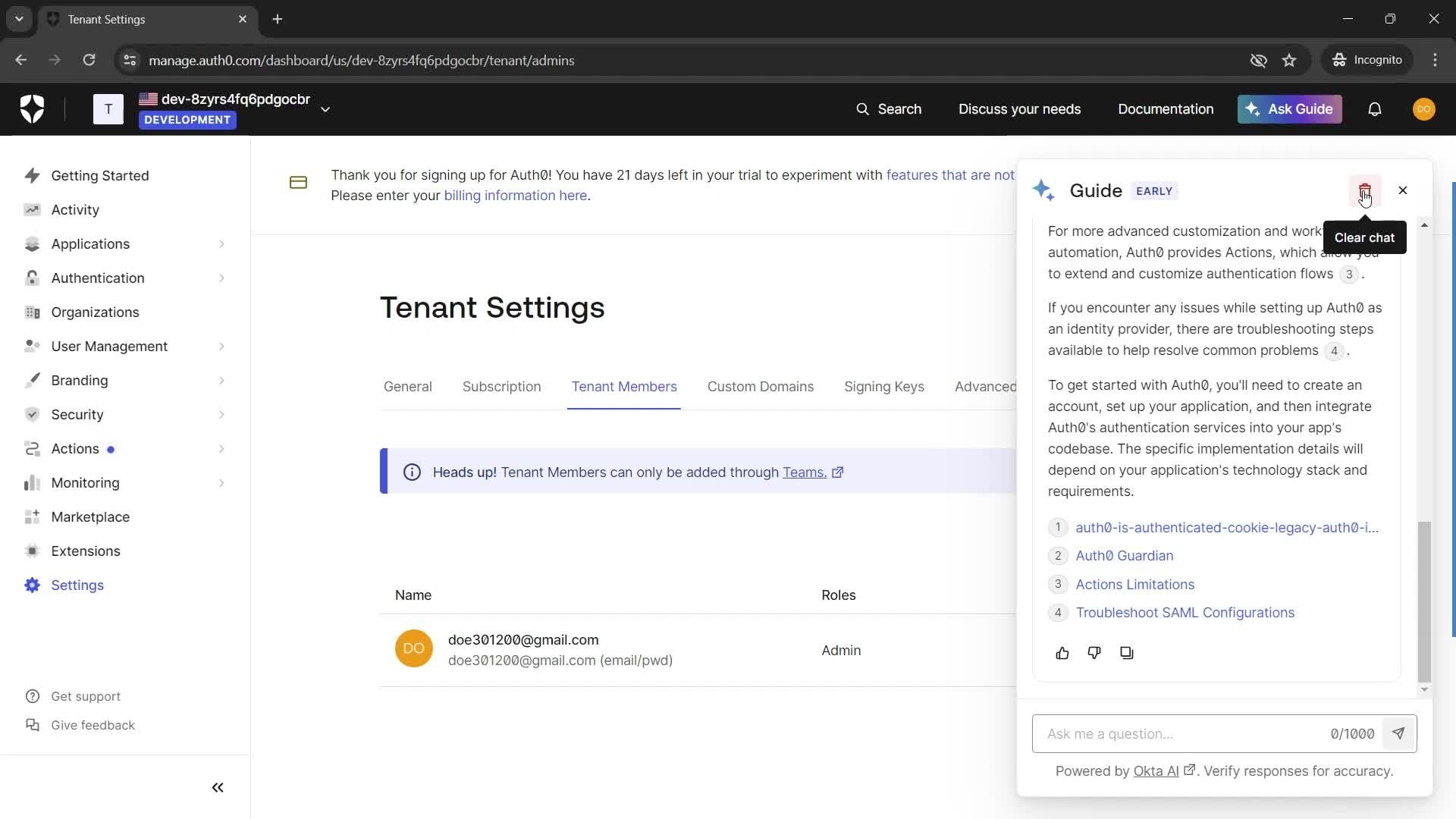Screen dimensions: 1456x819
Task: Click the Ask Guide button
Action: tap(1289, 109)
